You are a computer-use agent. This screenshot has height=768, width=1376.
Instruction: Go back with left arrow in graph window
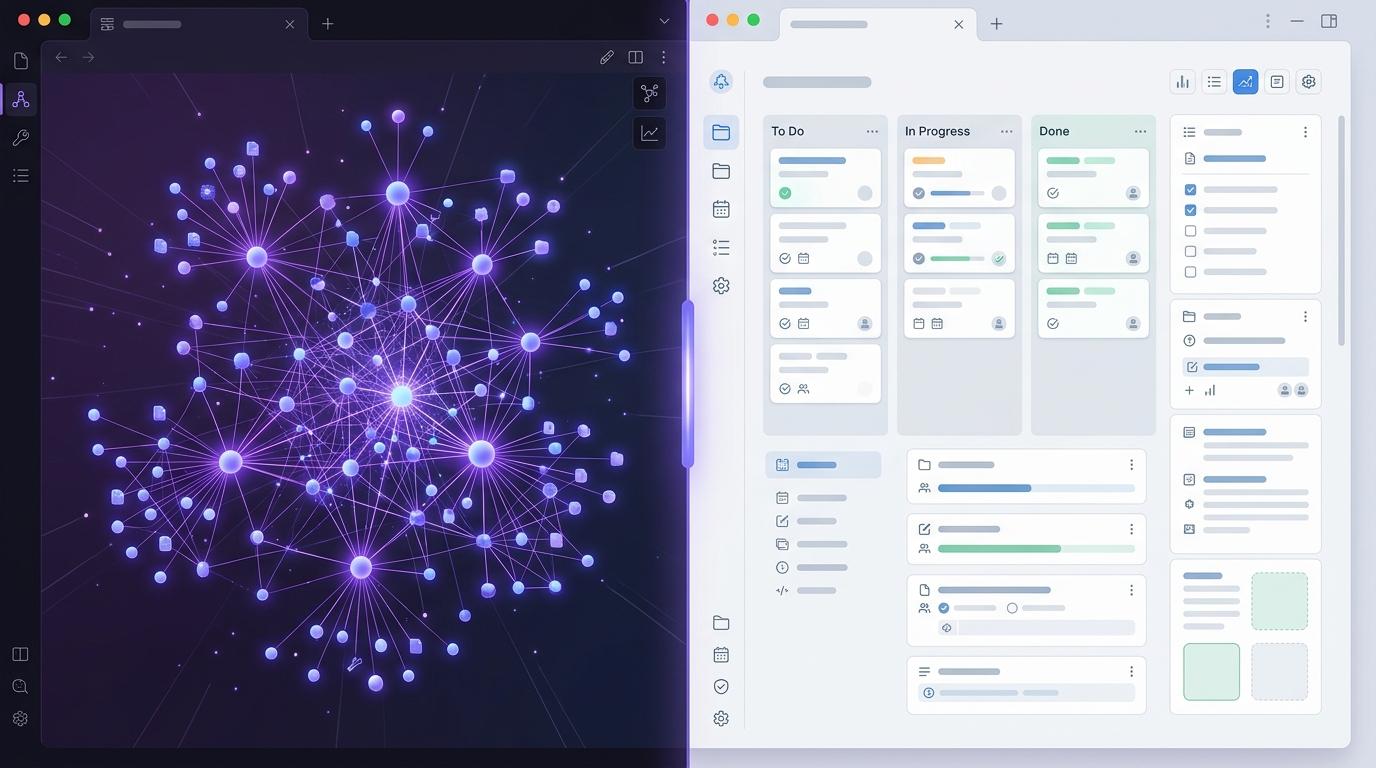click(x=61, y=57)
